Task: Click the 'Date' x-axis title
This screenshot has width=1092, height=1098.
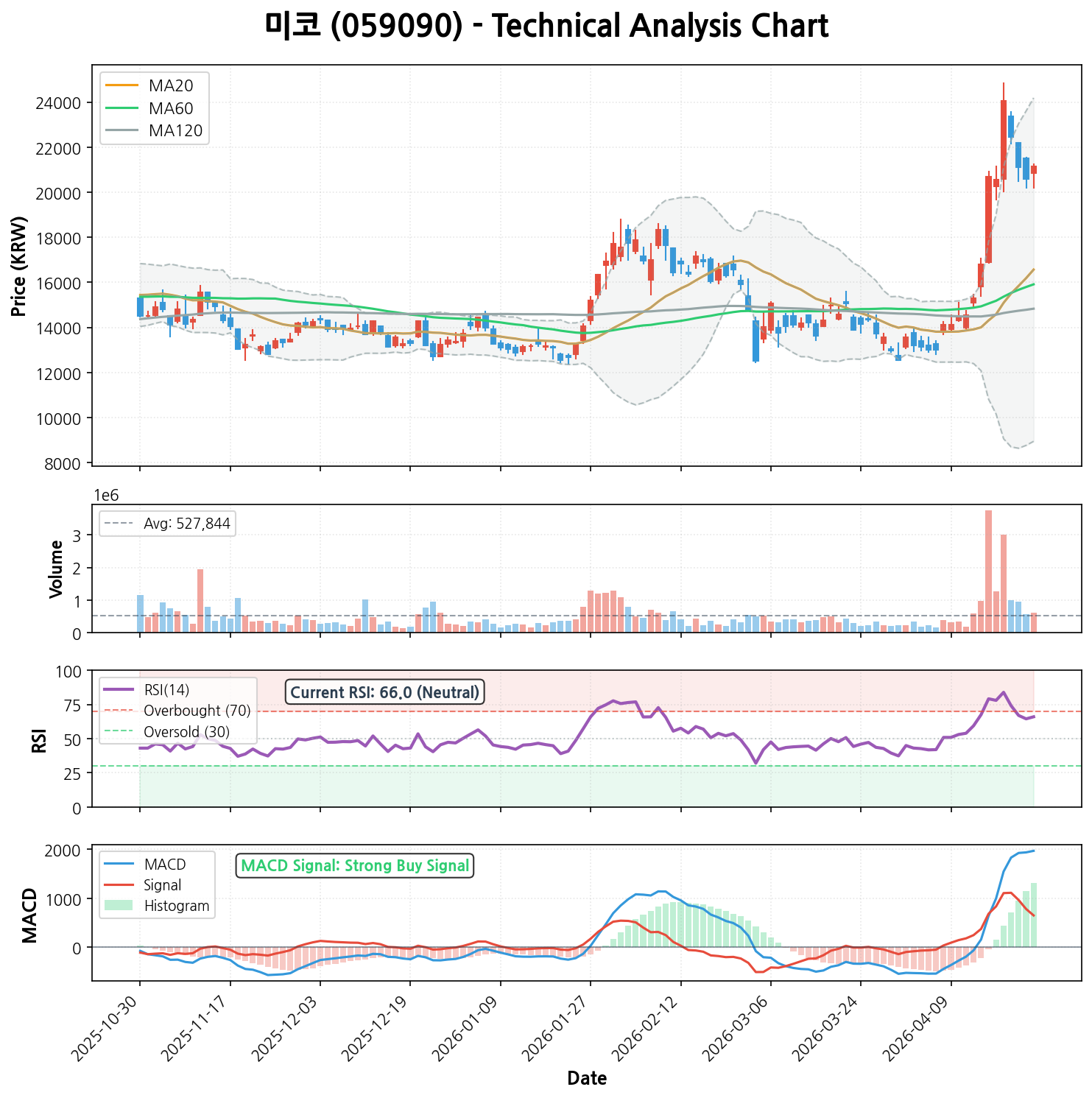Action: 587,1079
